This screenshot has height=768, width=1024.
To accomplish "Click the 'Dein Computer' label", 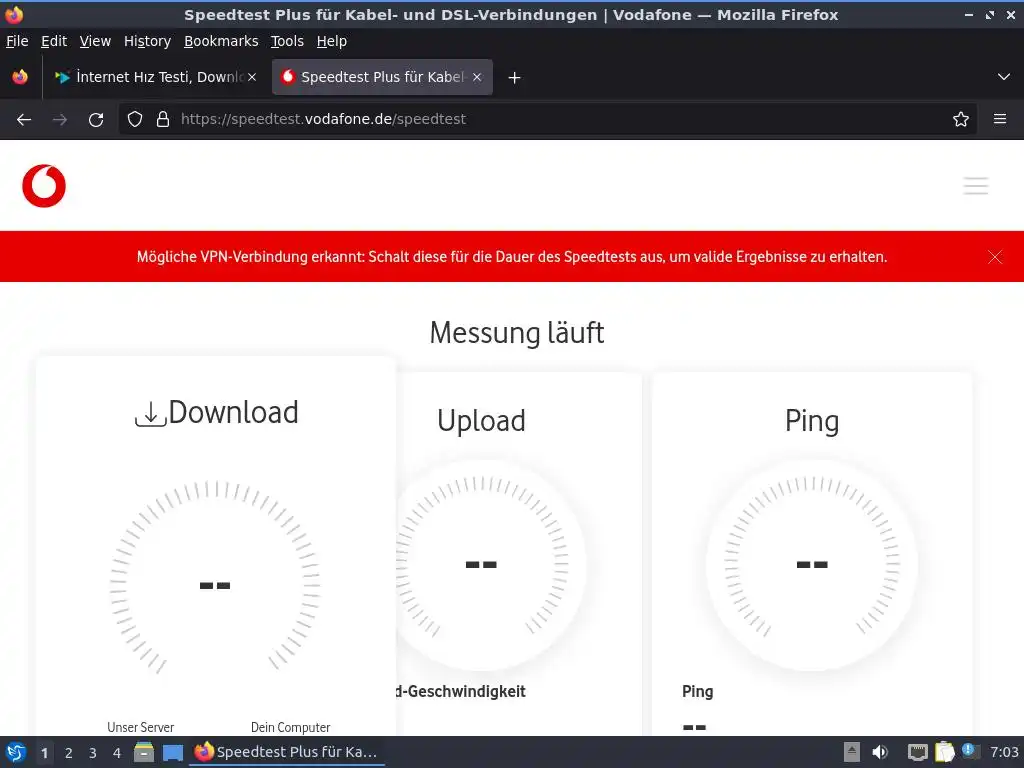I will pos(291,727).
